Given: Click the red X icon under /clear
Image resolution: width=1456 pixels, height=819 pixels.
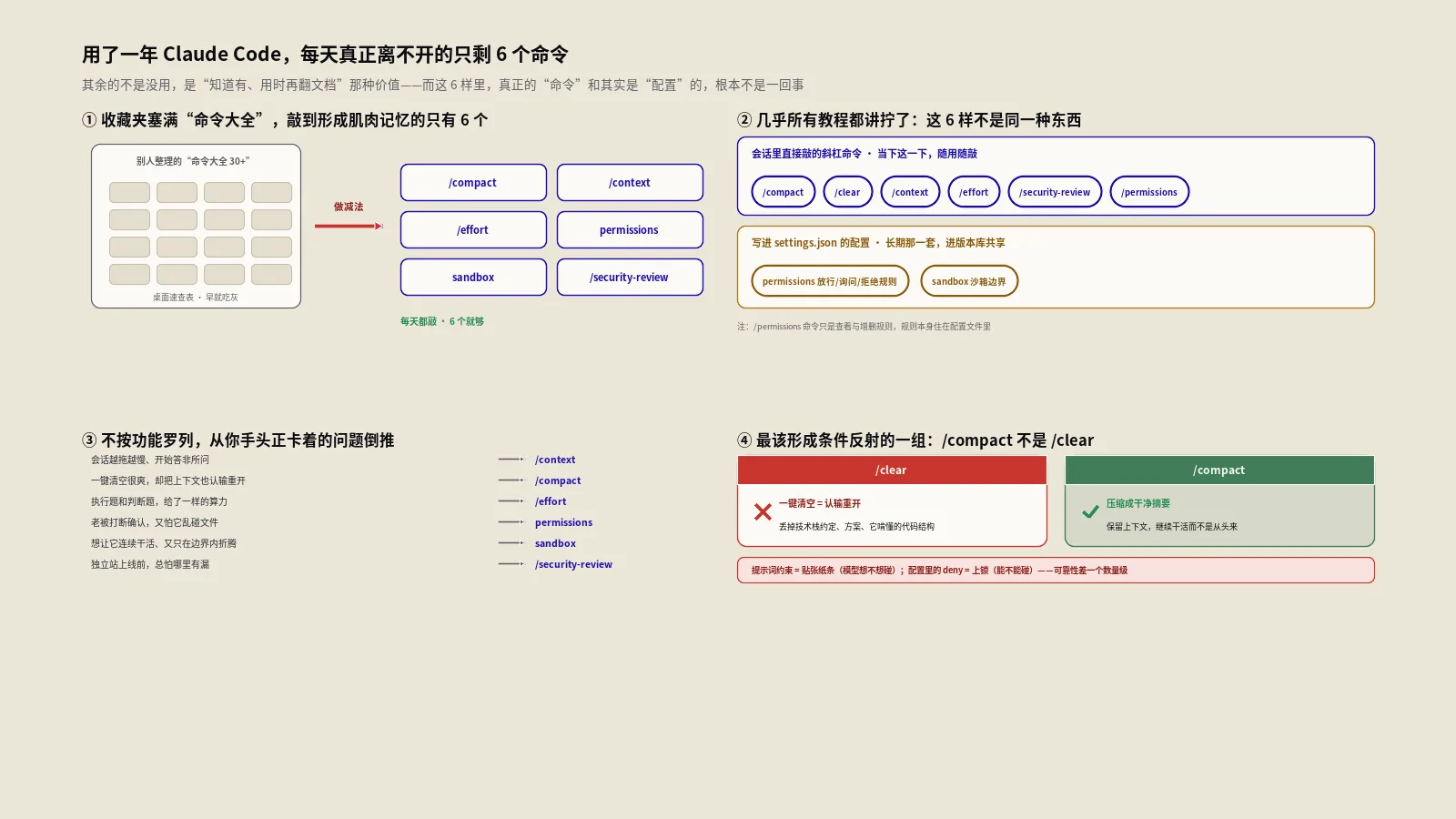Looking at the screenshot, I should click(763, 512).
